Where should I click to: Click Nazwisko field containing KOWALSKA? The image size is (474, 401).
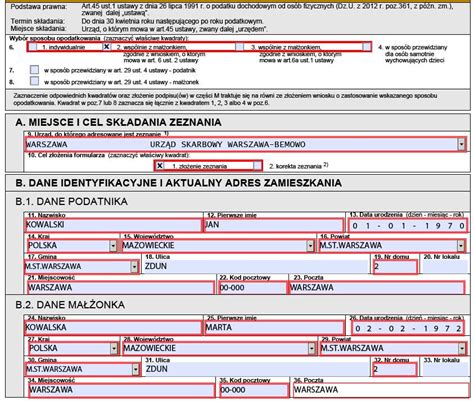[113, 328]
